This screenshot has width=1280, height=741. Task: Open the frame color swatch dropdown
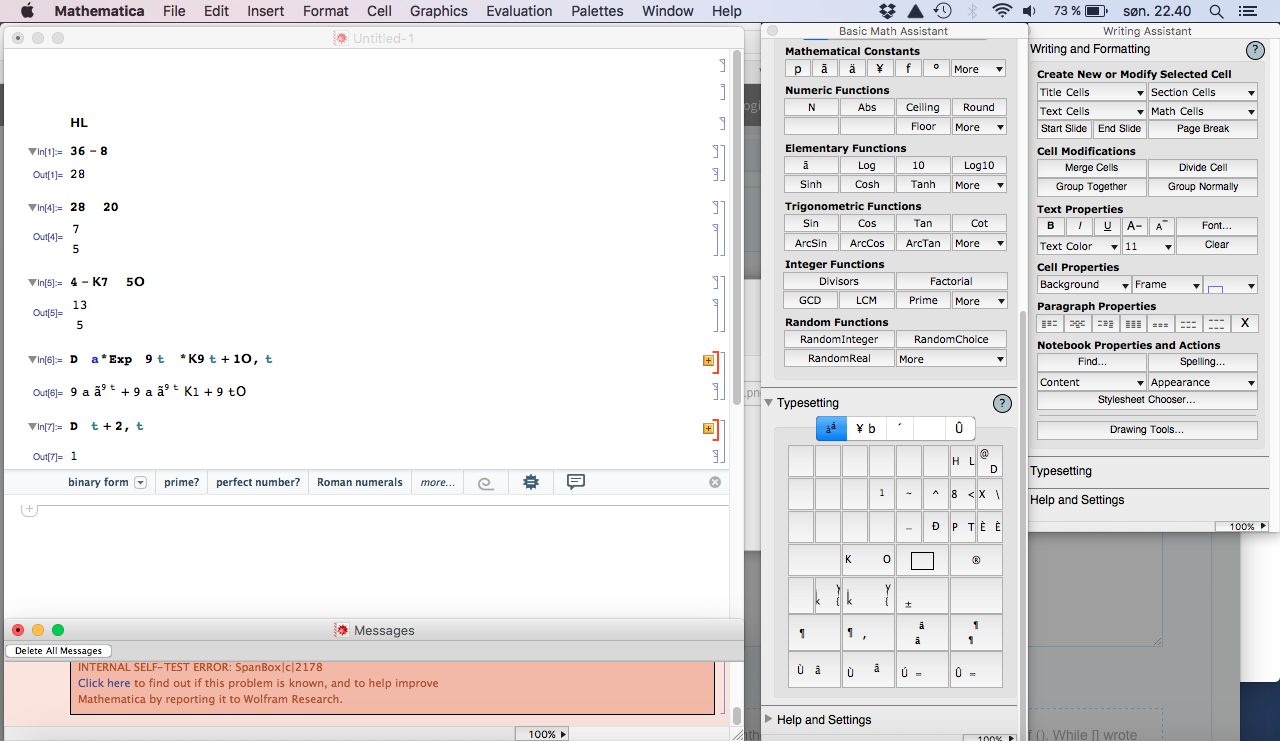point(1231,285)
